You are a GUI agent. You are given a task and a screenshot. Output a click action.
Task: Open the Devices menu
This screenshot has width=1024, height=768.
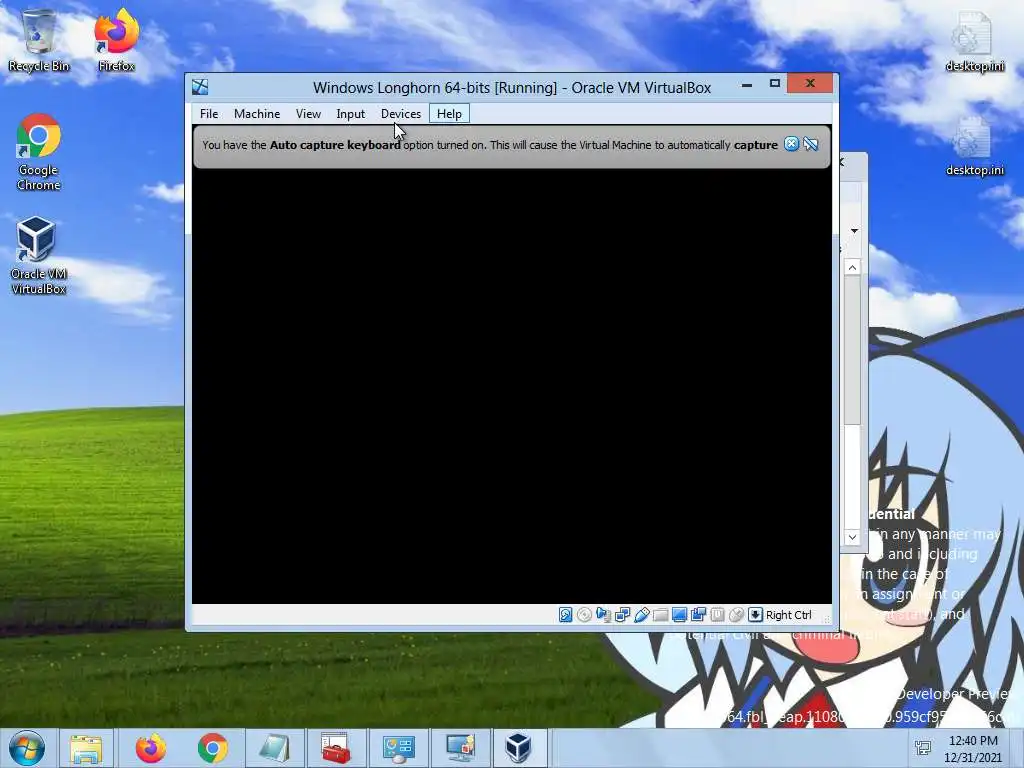(x=401, y=114)
